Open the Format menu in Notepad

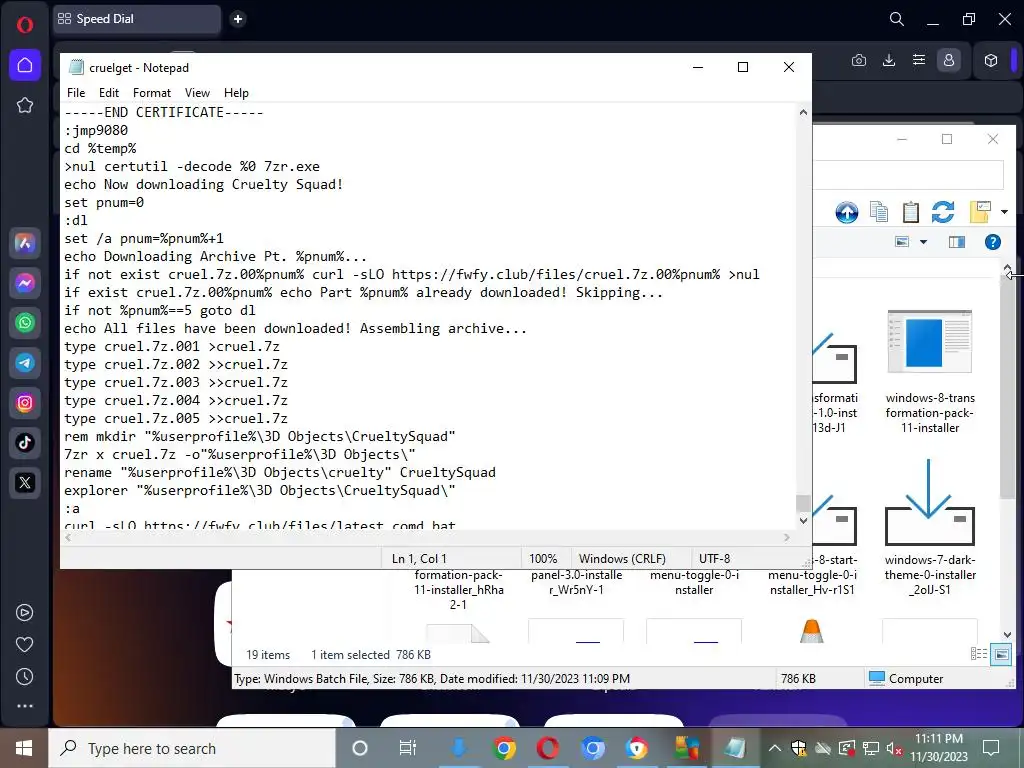coord(152,93)
